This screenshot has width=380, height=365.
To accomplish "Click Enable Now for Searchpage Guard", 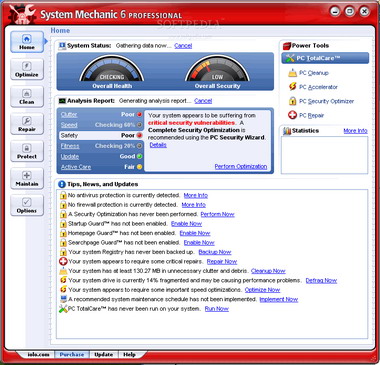I will click(199, 243).
